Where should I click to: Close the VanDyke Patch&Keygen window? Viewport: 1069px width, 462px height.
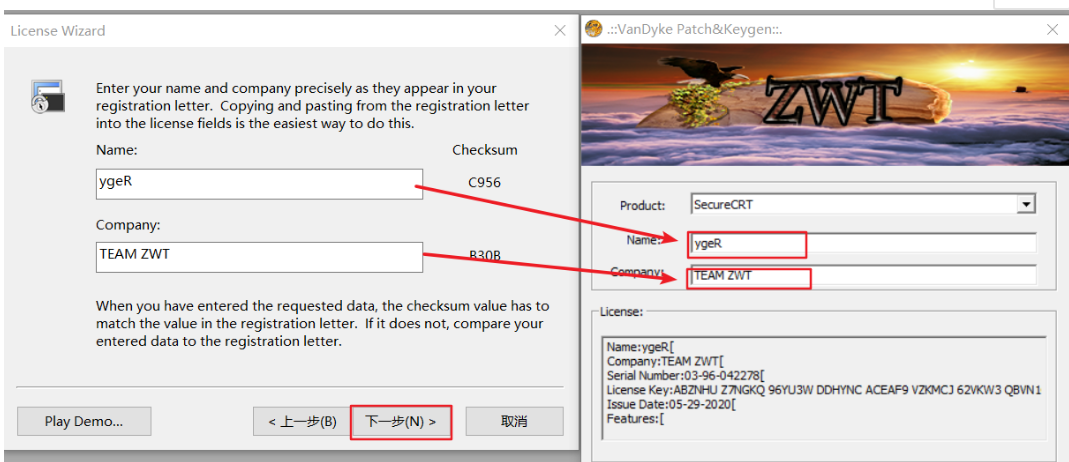pos(1052,30)
